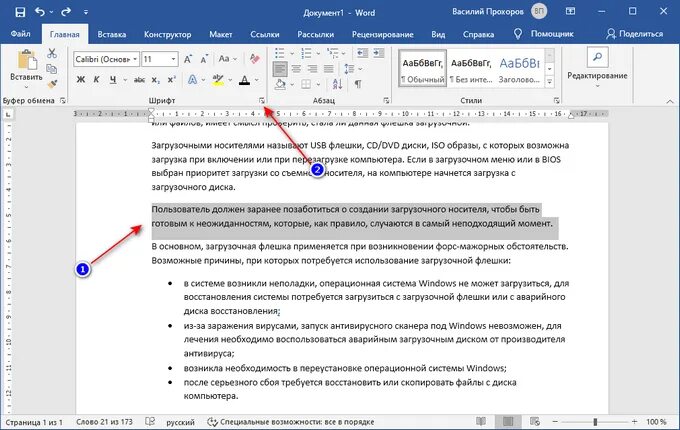The image size is (680, 430).
Task: Apply the font color A button
Action: pos(245,80)
